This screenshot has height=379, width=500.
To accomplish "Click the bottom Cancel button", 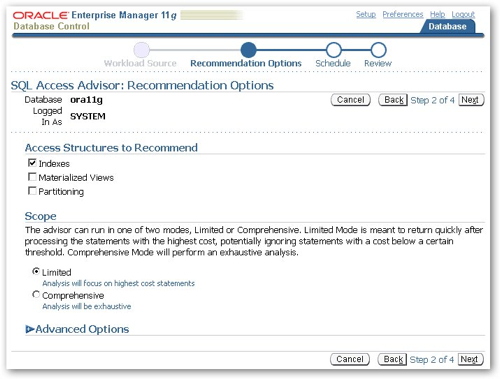I will [x=350, y=359].
